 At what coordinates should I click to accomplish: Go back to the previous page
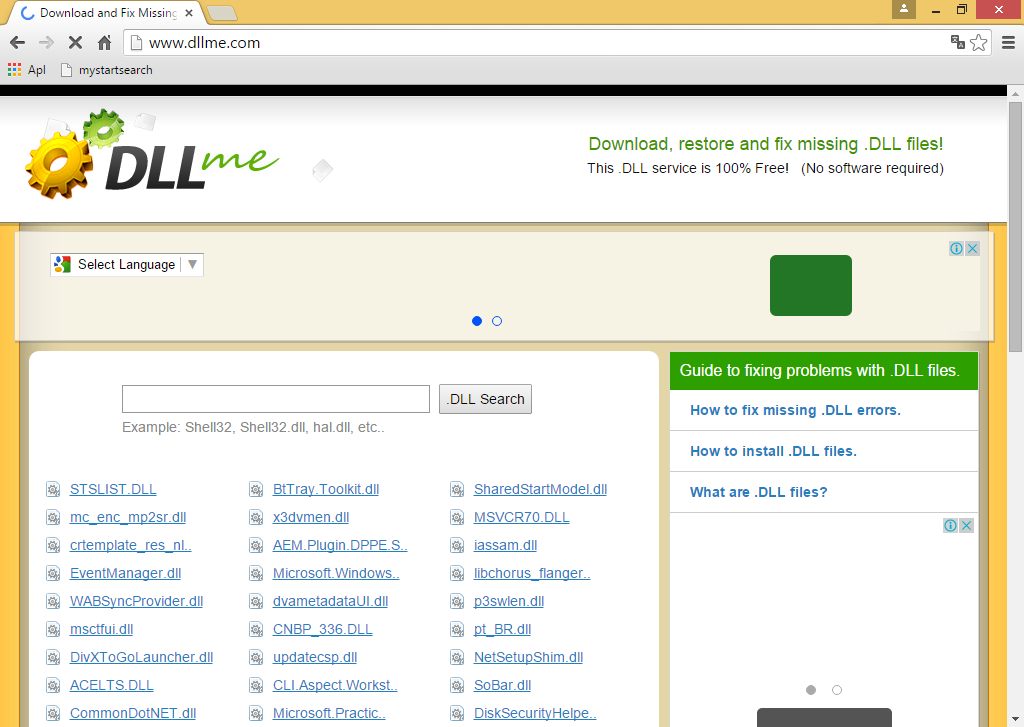[18, 43]
